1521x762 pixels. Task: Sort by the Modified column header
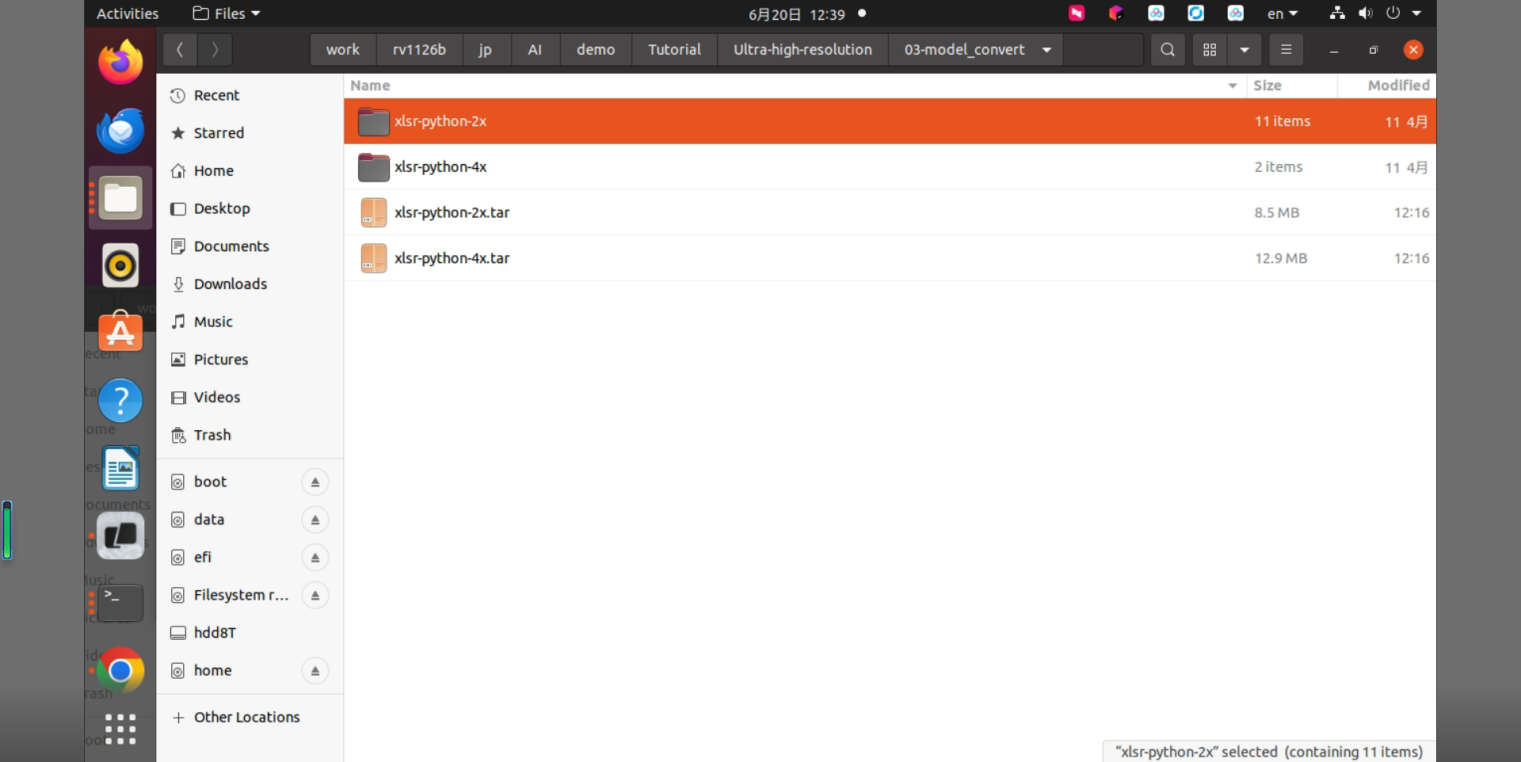(1387, 86)
